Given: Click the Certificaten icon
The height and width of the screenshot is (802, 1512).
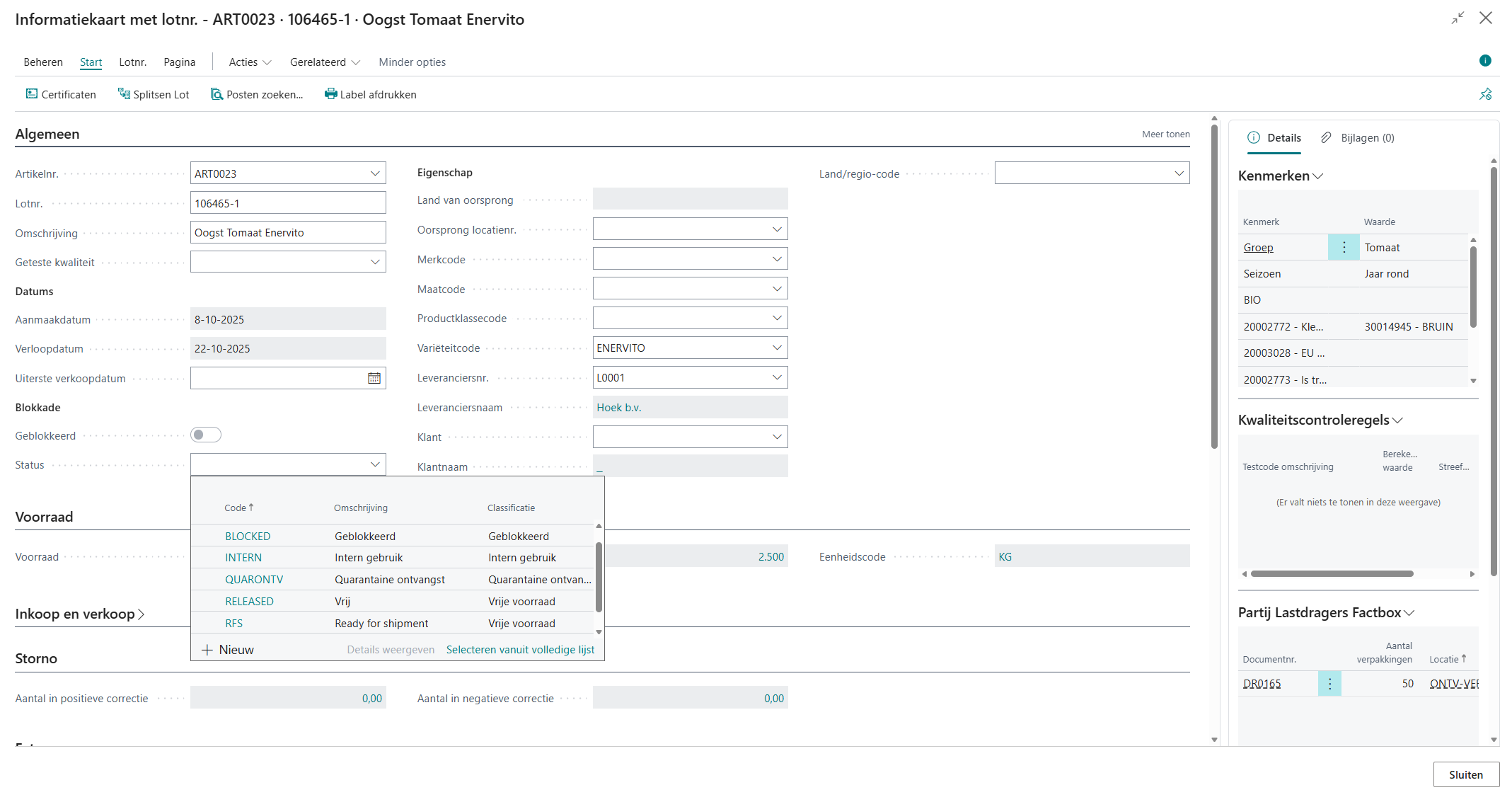Looking at the screenshot, I should 32,94.
